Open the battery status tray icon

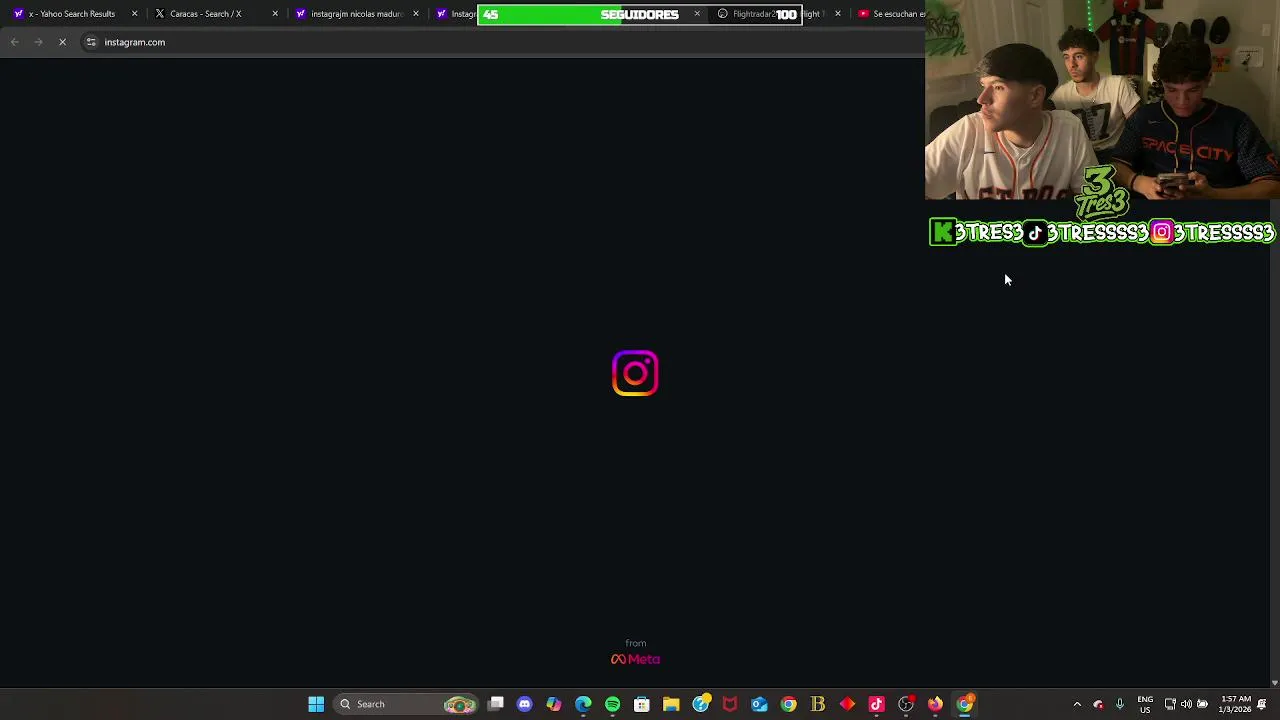click(x=1202, y=704)
